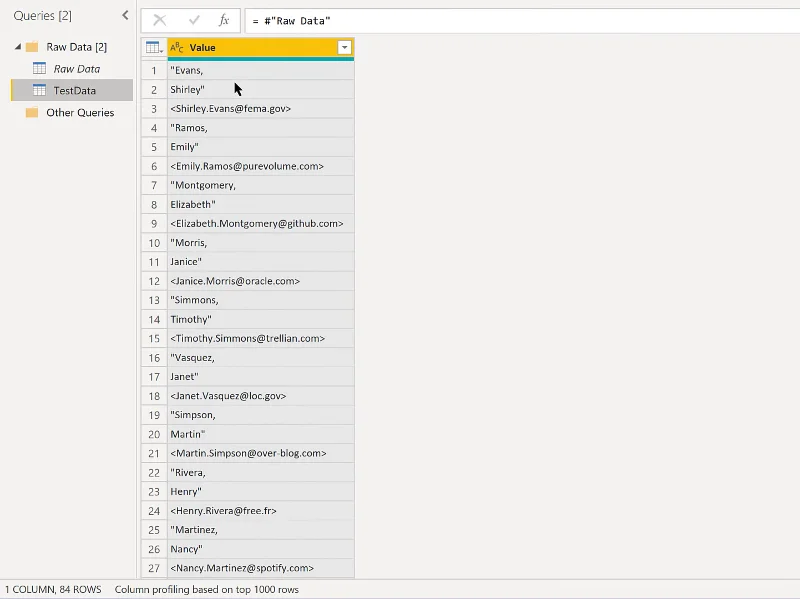Cancel formula edit with the X icon
The width and height of the screenshot is (800, 599).
tap(160, 20)
